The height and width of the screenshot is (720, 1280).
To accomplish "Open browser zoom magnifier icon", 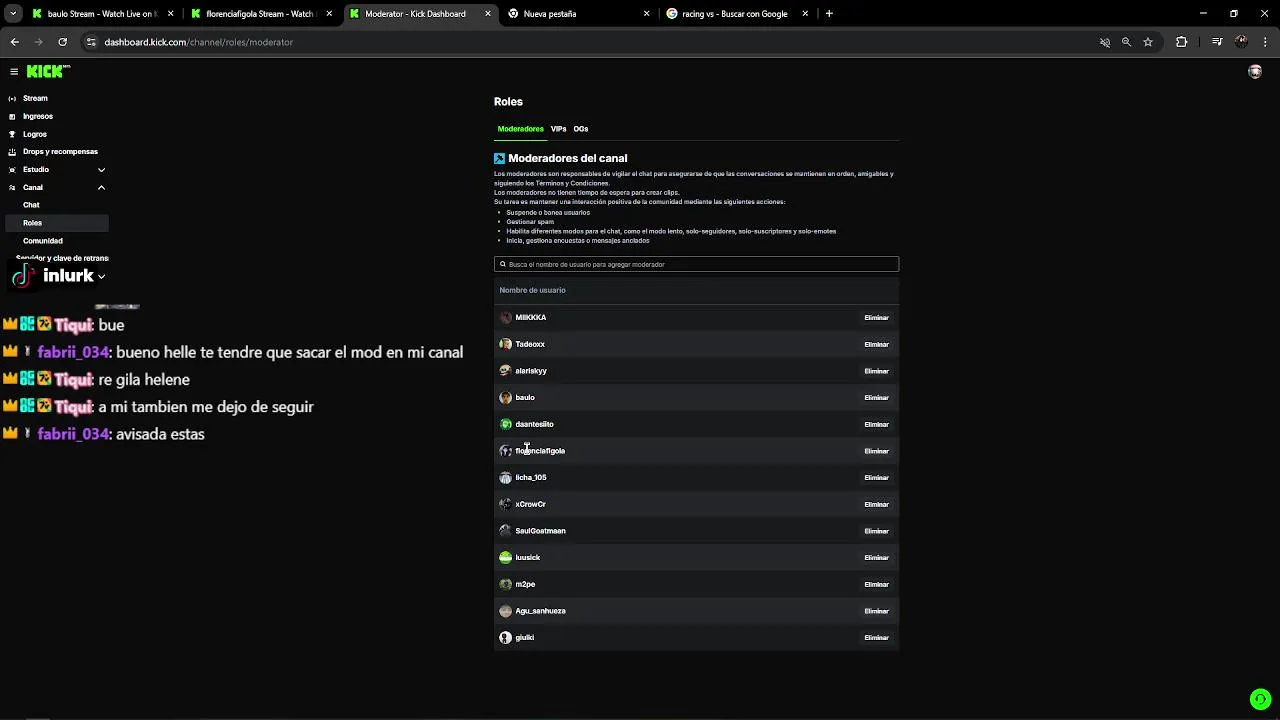I will click(1126, 42).
